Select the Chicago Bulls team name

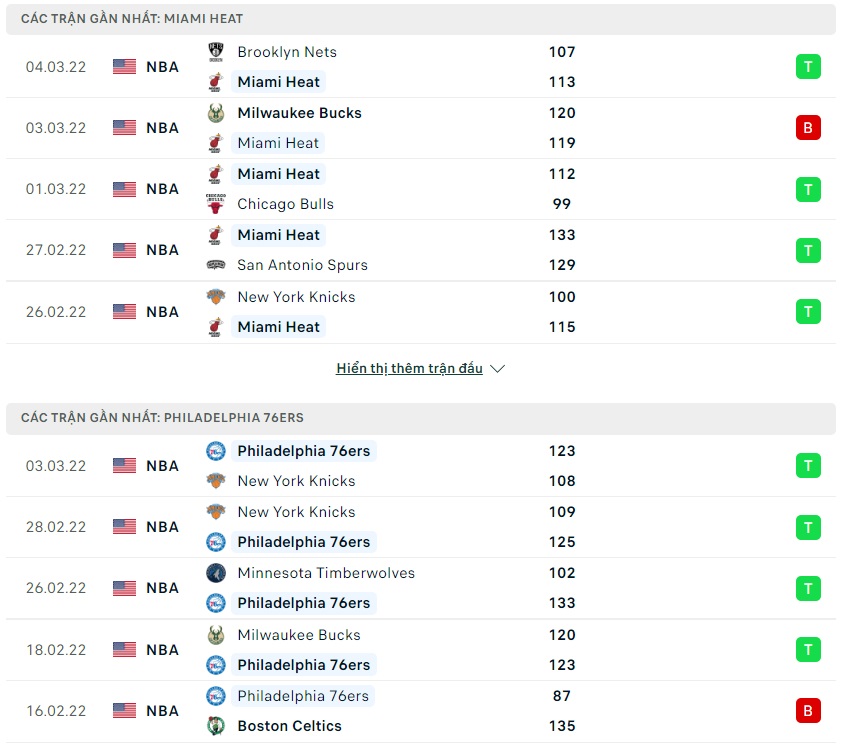tap(285, 204)
